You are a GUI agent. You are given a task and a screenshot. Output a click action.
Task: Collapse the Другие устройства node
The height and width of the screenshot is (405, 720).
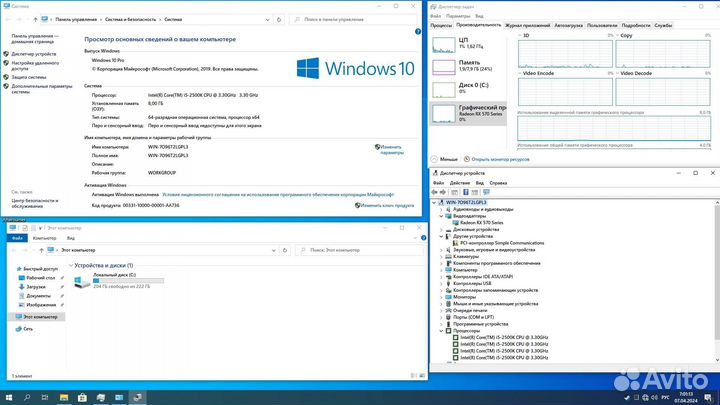[x=442, y=236]
